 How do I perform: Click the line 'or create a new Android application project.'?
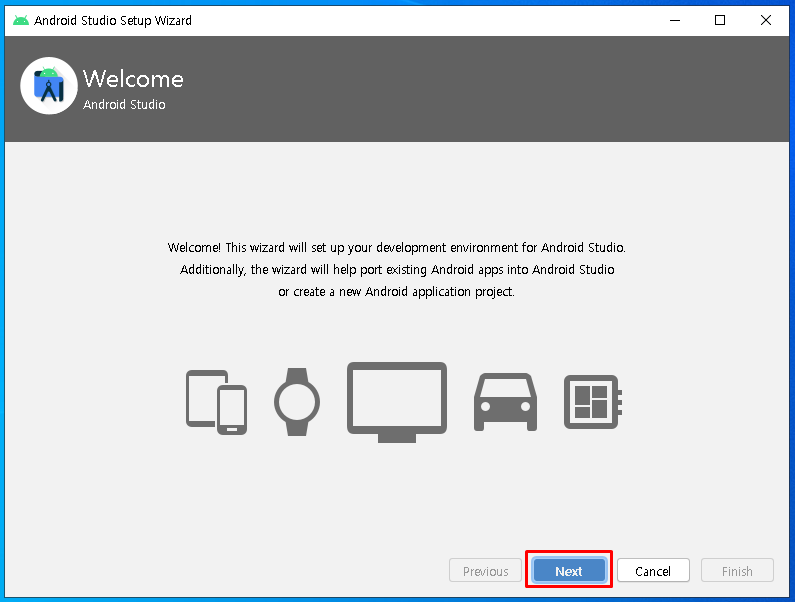click(x=396, y=292)
